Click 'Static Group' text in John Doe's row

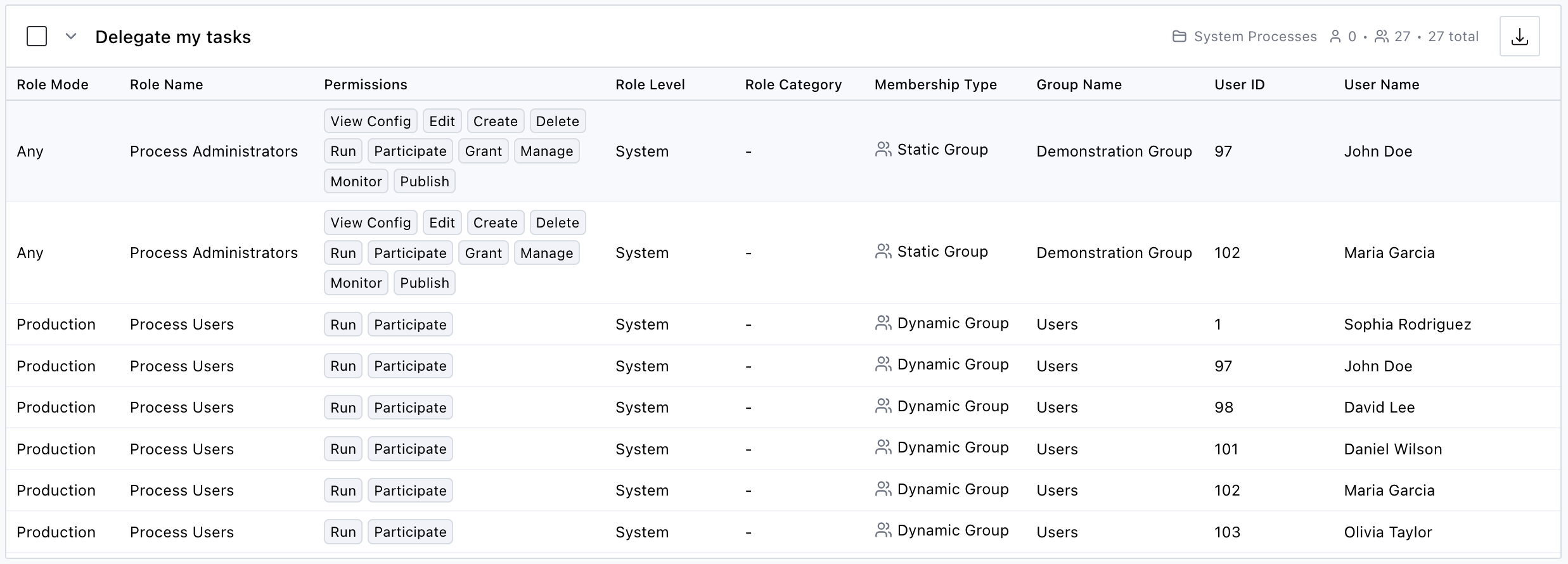tap(942, 150)
